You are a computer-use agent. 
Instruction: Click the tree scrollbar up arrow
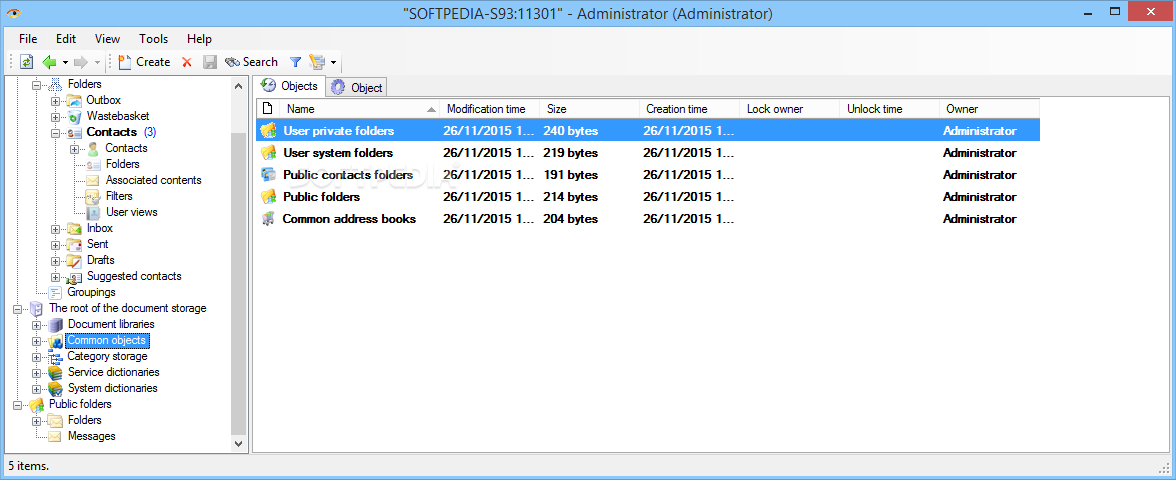(238, 86)
